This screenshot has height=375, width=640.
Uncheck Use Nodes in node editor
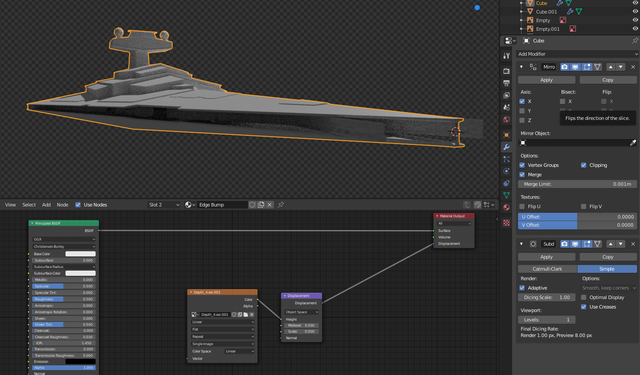tap(78, 205)
